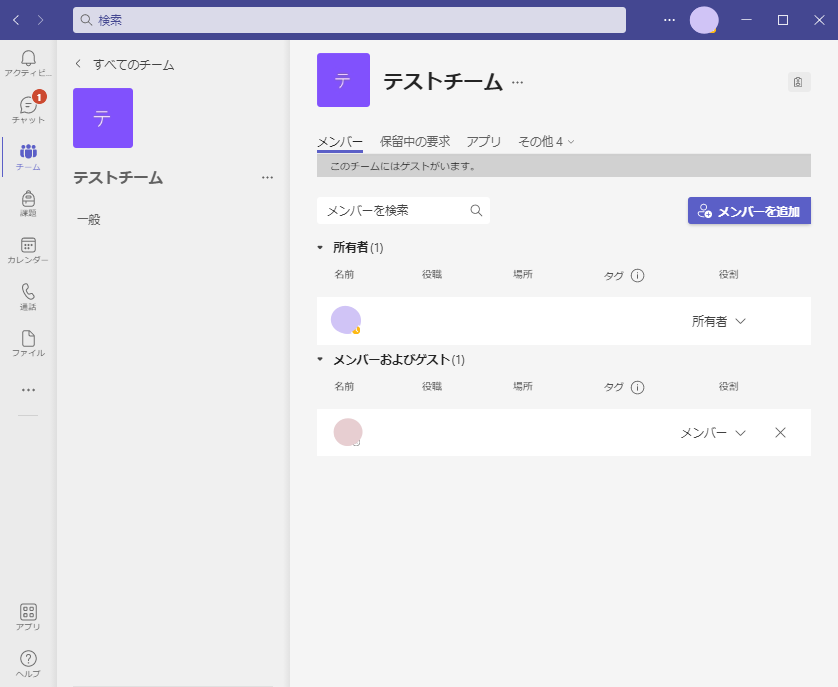Image resolution: width=838 pixels, height=687 pixels.
Task: Click the テストチーム name in the sidebar
Action: click(x=118, y=177)
